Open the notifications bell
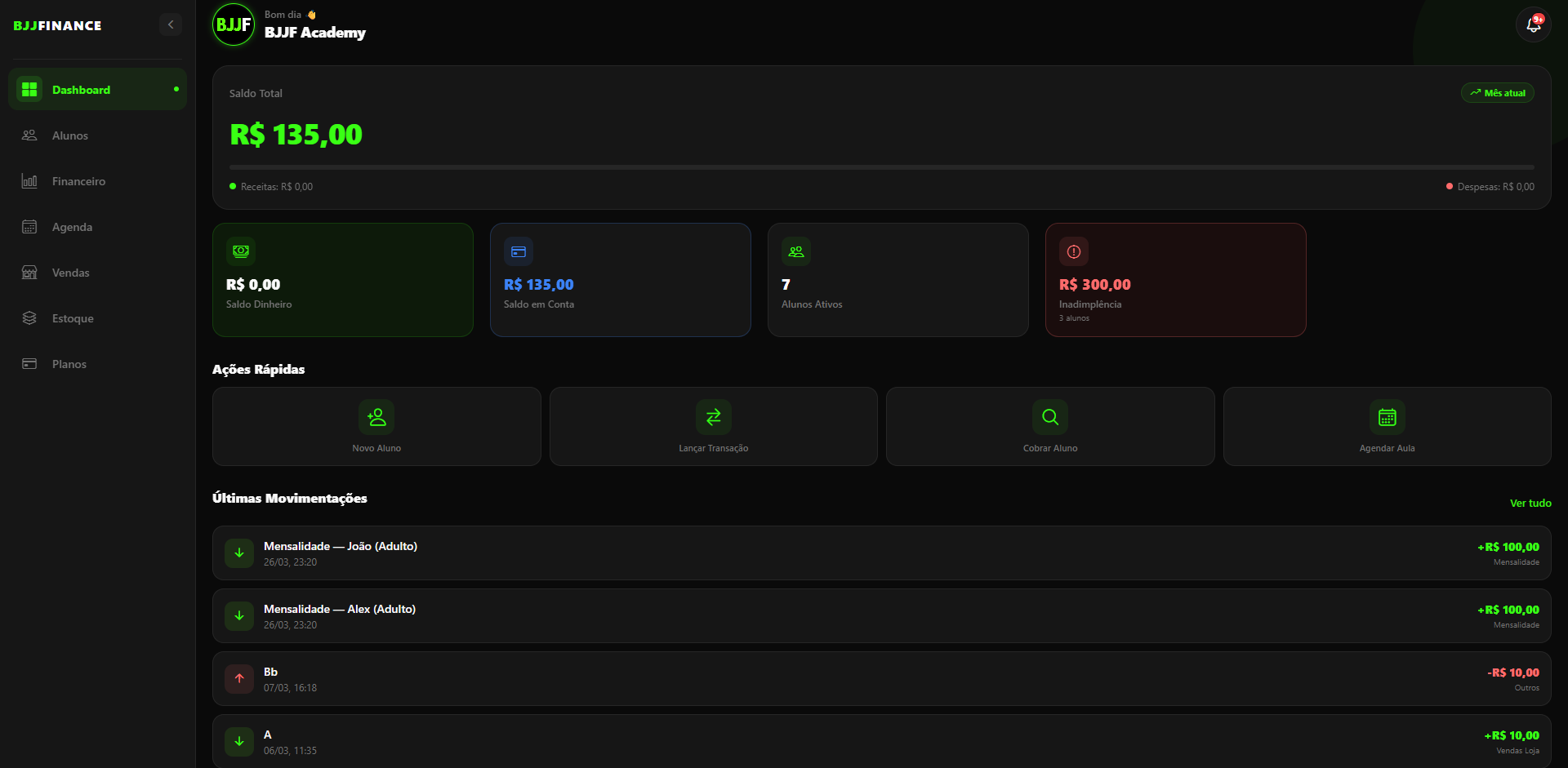 pyautogui.click(x=1533, y=24)
